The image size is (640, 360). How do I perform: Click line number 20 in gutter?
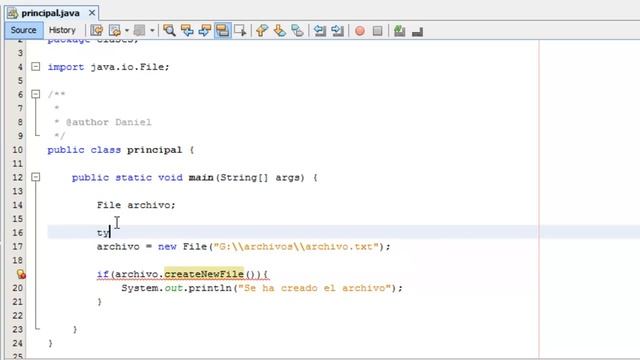(17, 288)
